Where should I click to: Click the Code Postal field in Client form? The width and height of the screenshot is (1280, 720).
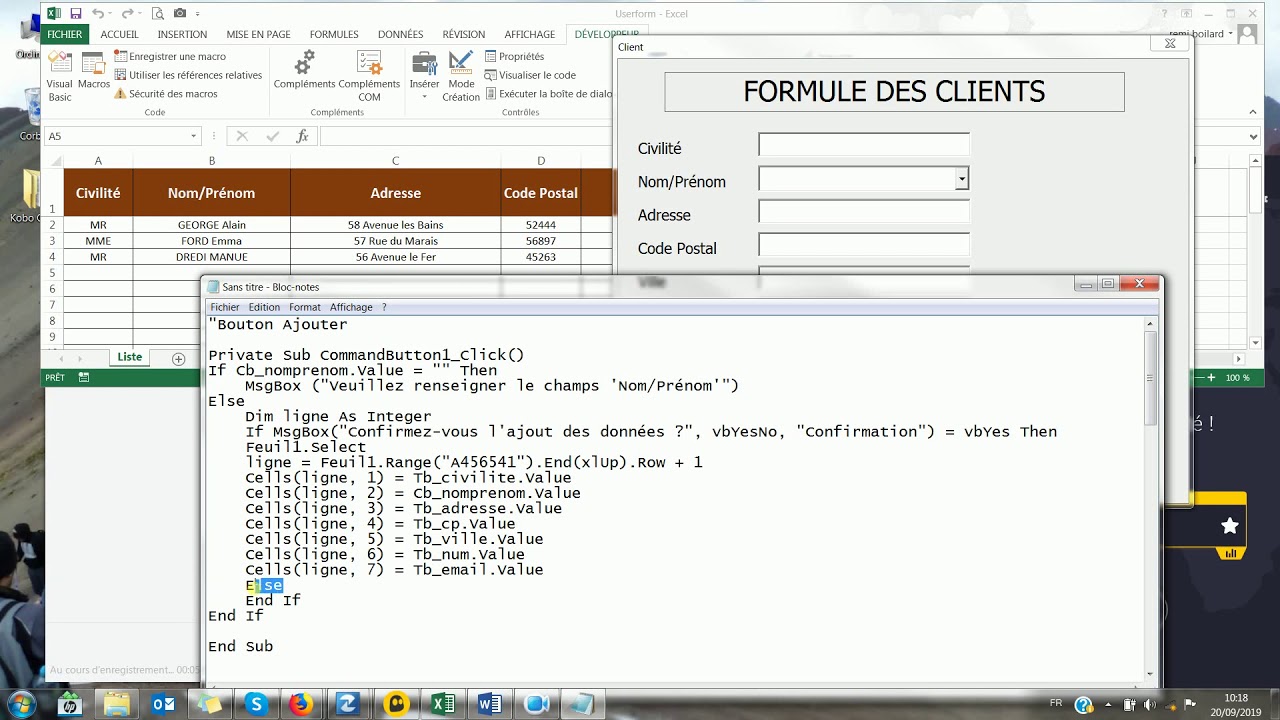pos(864,246)
